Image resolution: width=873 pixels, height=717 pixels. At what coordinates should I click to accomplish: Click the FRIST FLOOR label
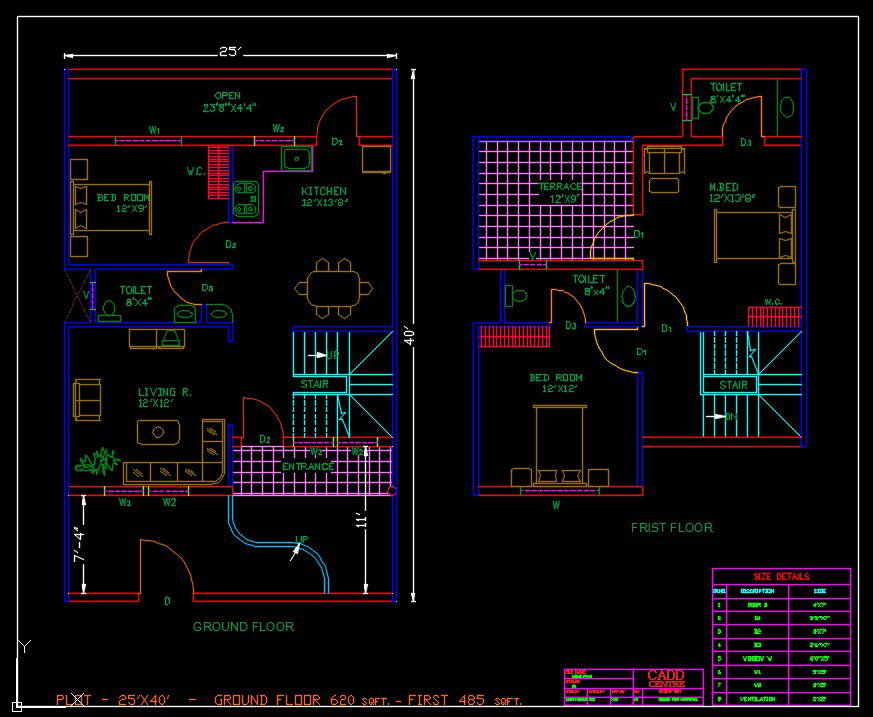(673, 528)
